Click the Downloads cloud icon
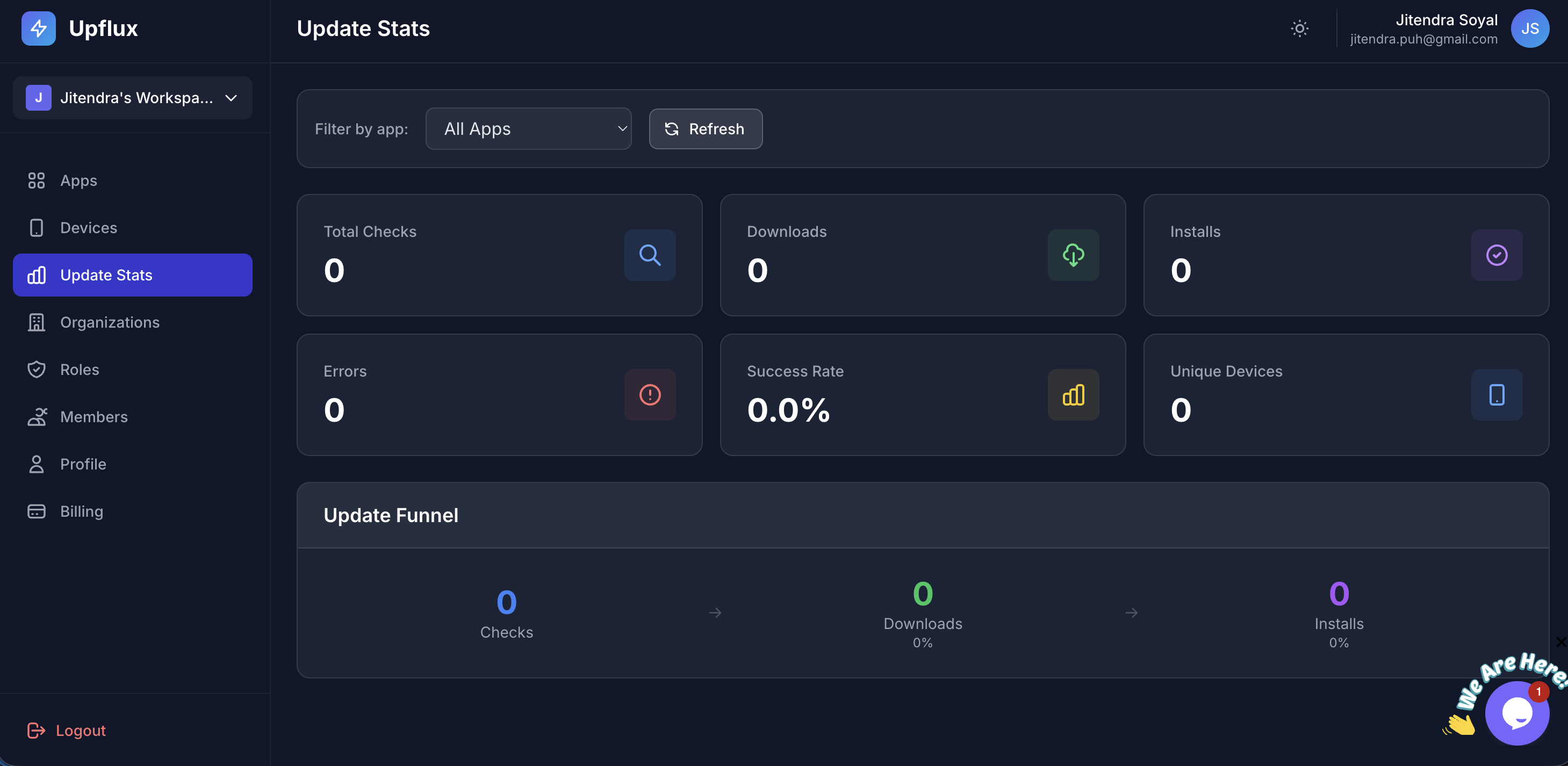1568x766 pixels. [1073, 255]
